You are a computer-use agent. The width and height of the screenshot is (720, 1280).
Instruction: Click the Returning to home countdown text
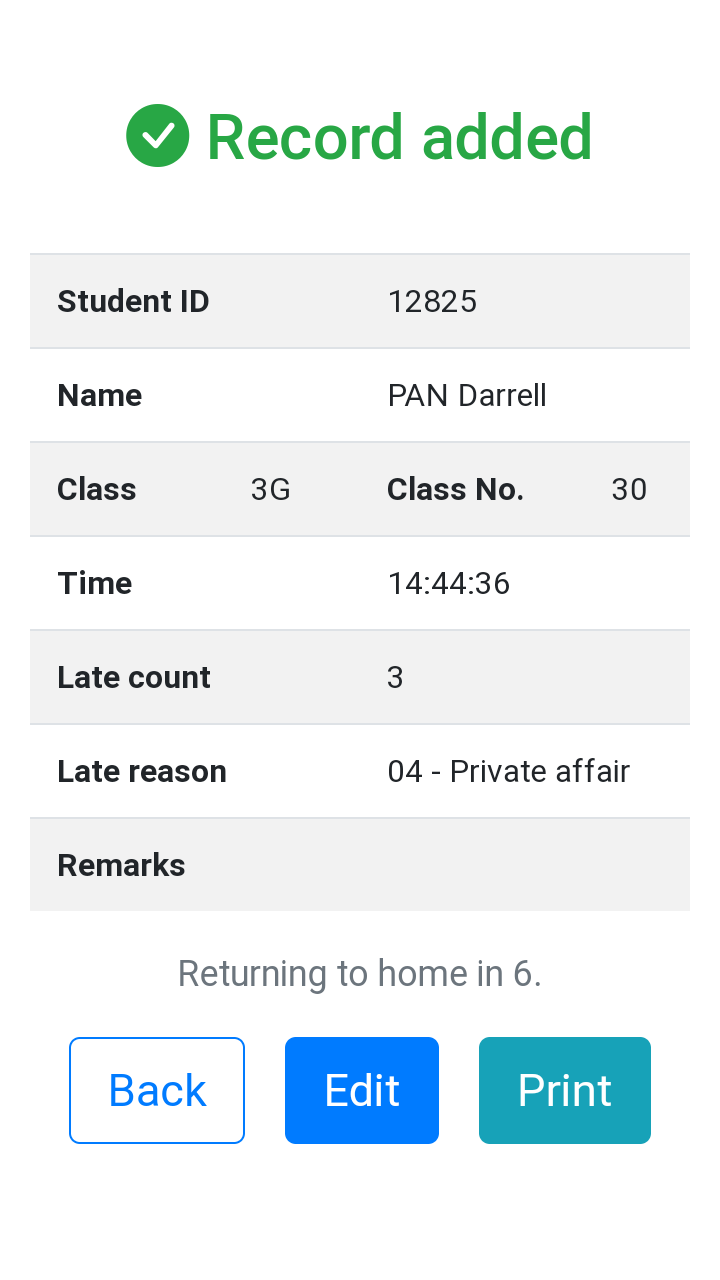(x=360, y=972)
